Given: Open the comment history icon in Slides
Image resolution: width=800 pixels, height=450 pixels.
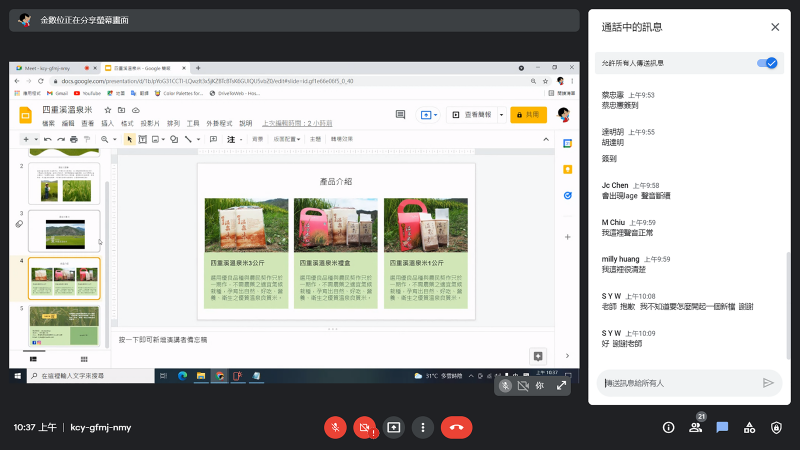Looking at the screenshot, I should [401, 115].
